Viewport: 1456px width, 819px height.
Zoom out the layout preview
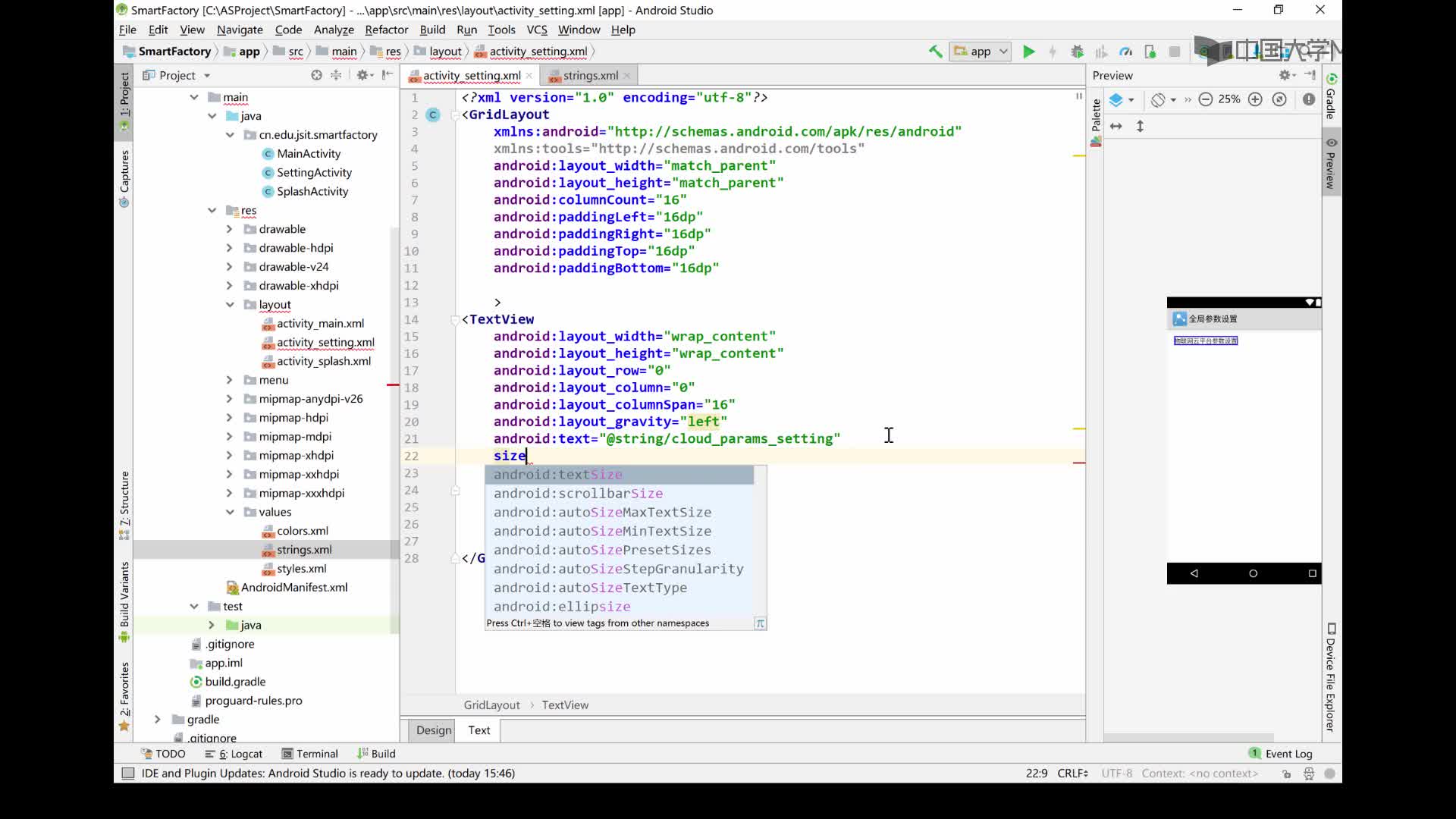1206,99
